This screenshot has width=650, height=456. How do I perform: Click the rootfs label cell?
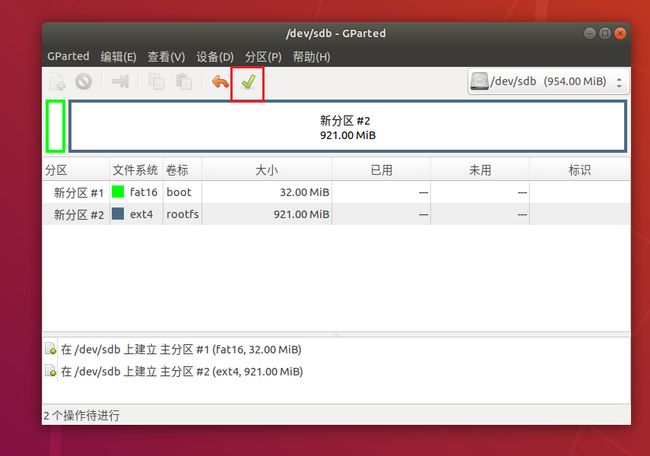click(182, 214)
